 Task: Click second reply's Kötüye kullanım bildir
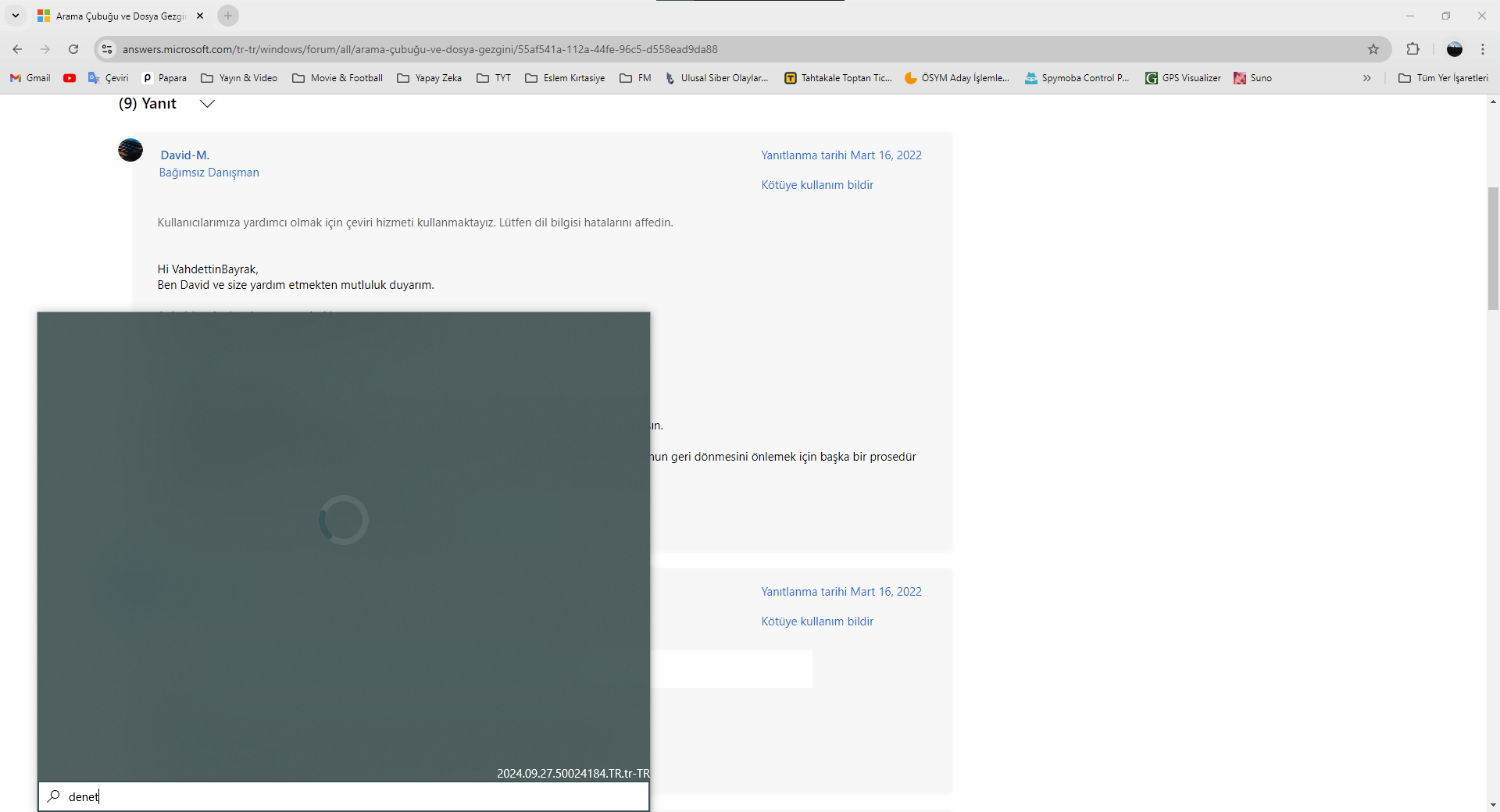coord(817,621)
